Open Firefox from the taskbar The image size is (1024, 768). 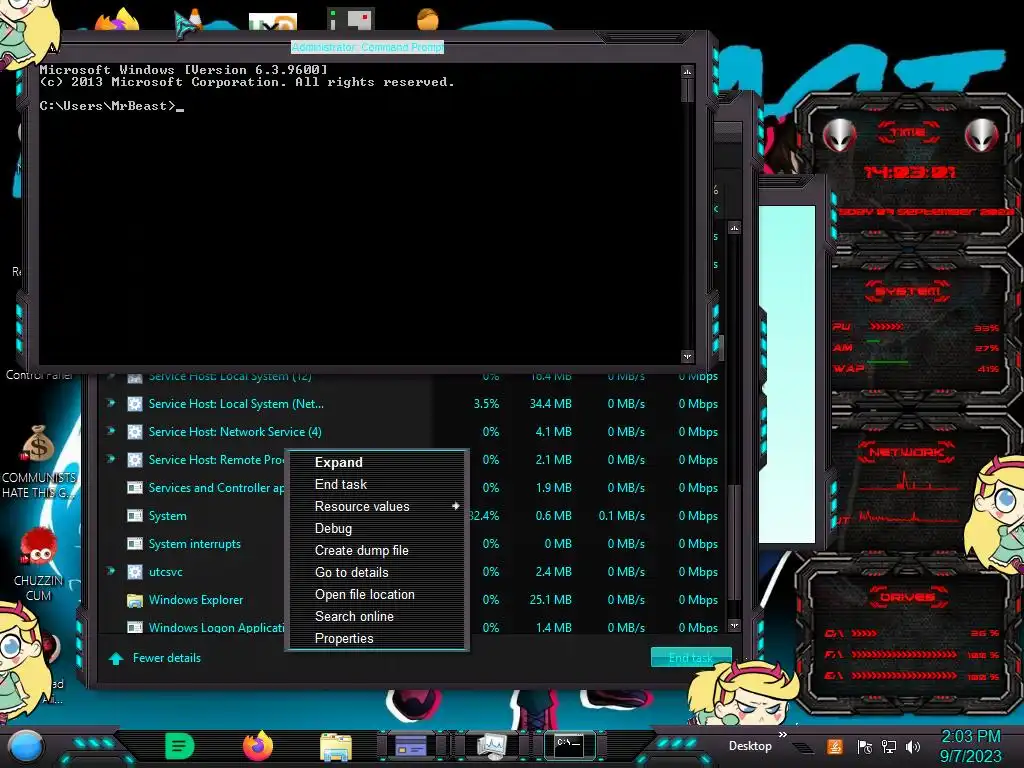pyautogui.click(x=258, y=746)
